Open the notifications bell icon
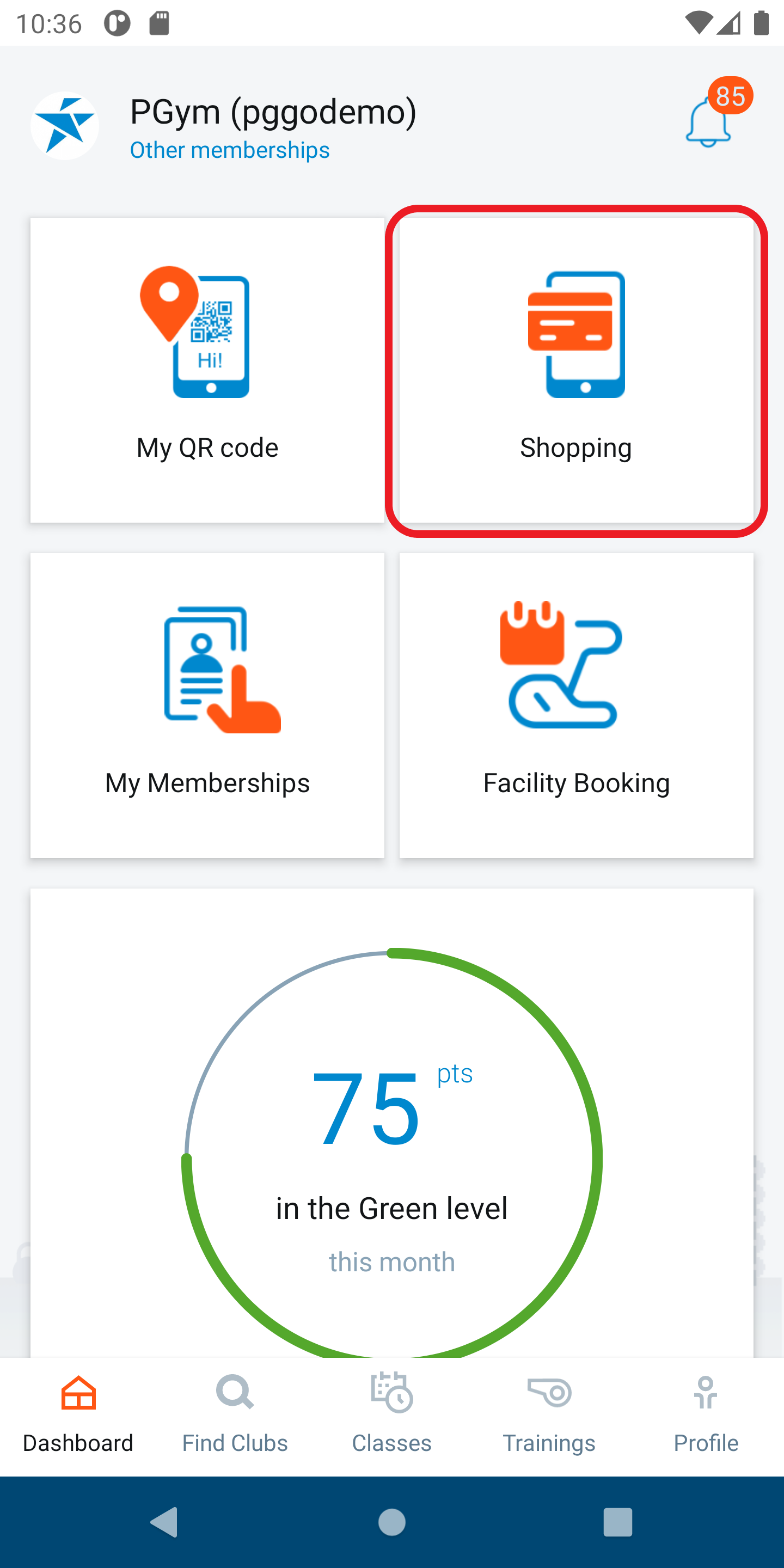Viewport: 784px width, 1568px height. (707, 124)
